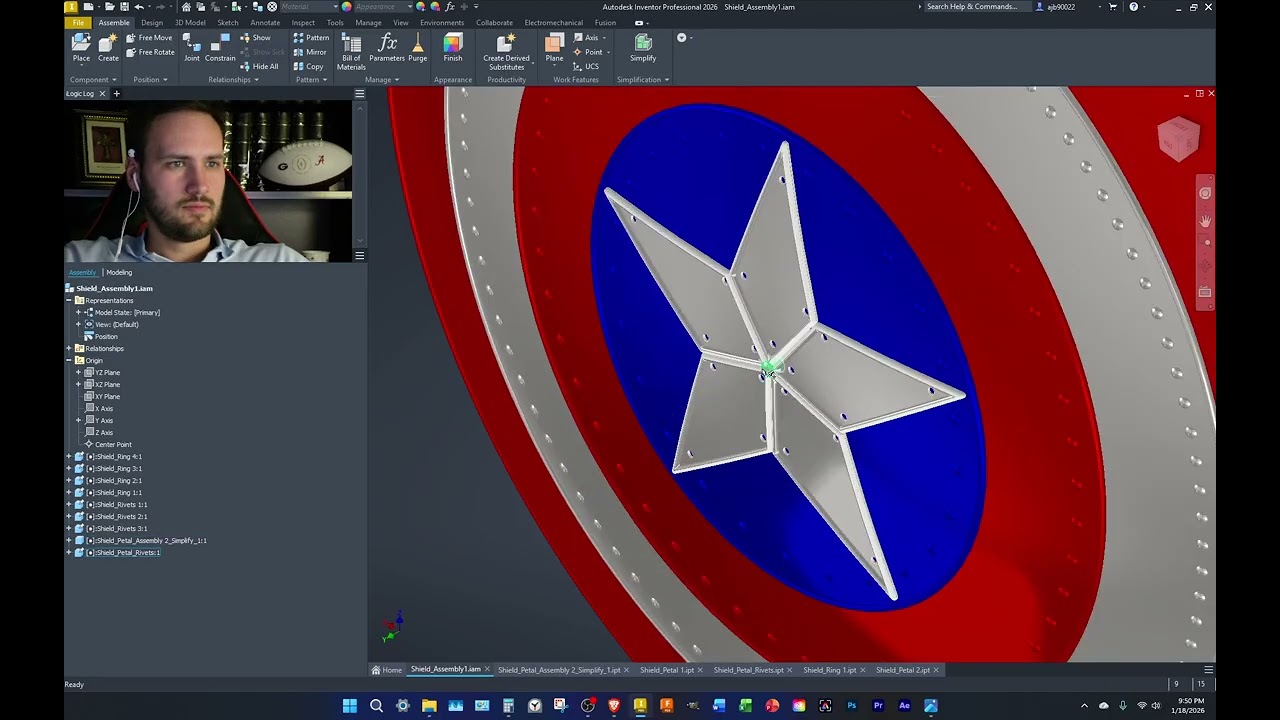Click the Simplify tool
Screen dimensions: 1280x720
643,48
